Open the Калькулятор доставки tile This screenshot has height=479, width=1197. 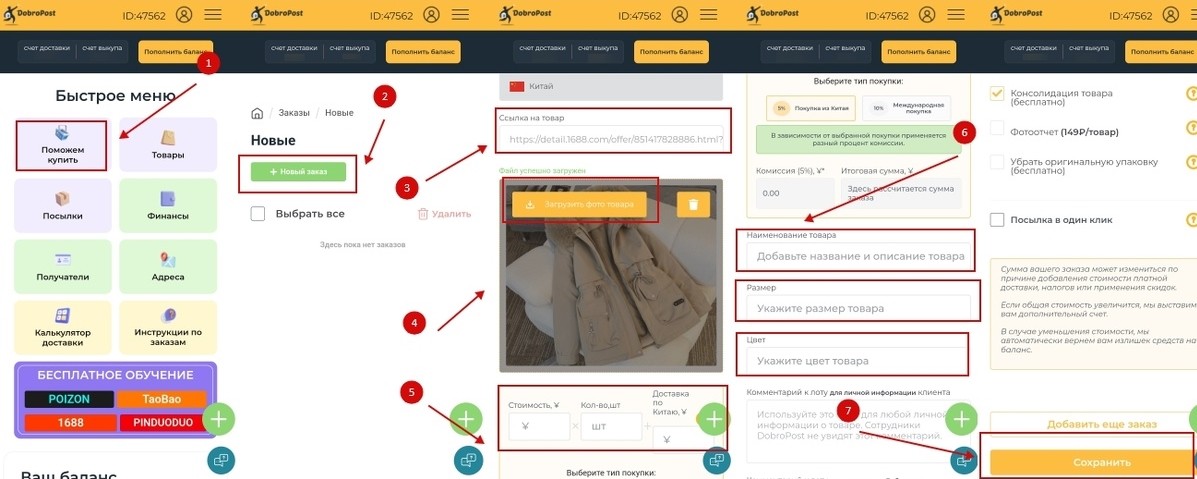pos(63,328)
